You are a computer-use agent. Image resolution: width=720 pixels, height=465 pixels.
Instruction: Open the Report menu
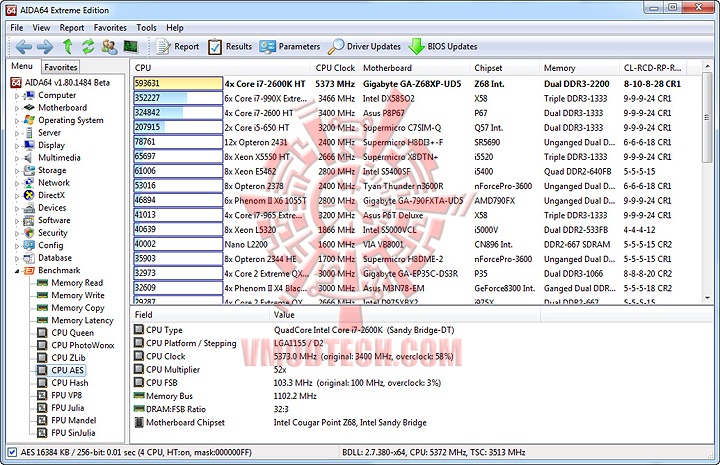72,28
